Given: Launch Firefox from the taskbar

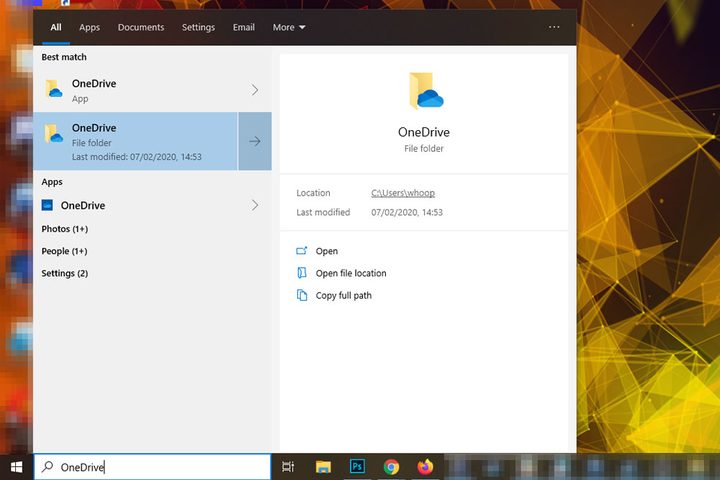Looking at the screenshot, I should [425, 467].
